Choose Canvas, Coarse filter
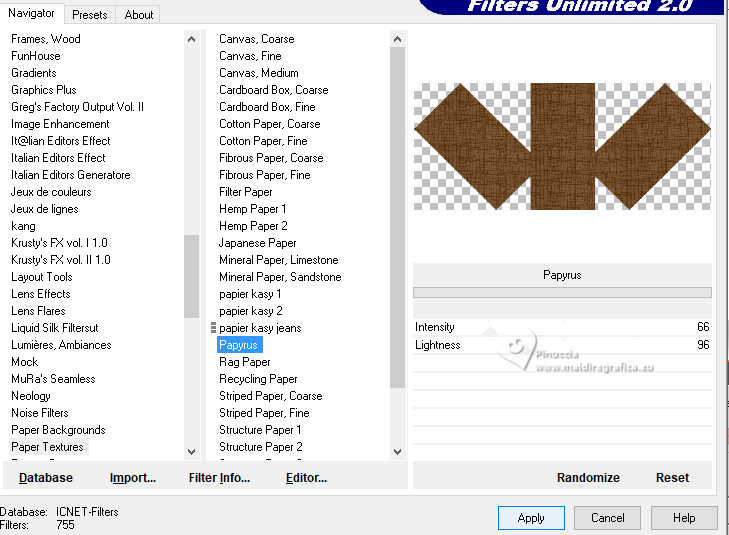 tap(257, 39)
